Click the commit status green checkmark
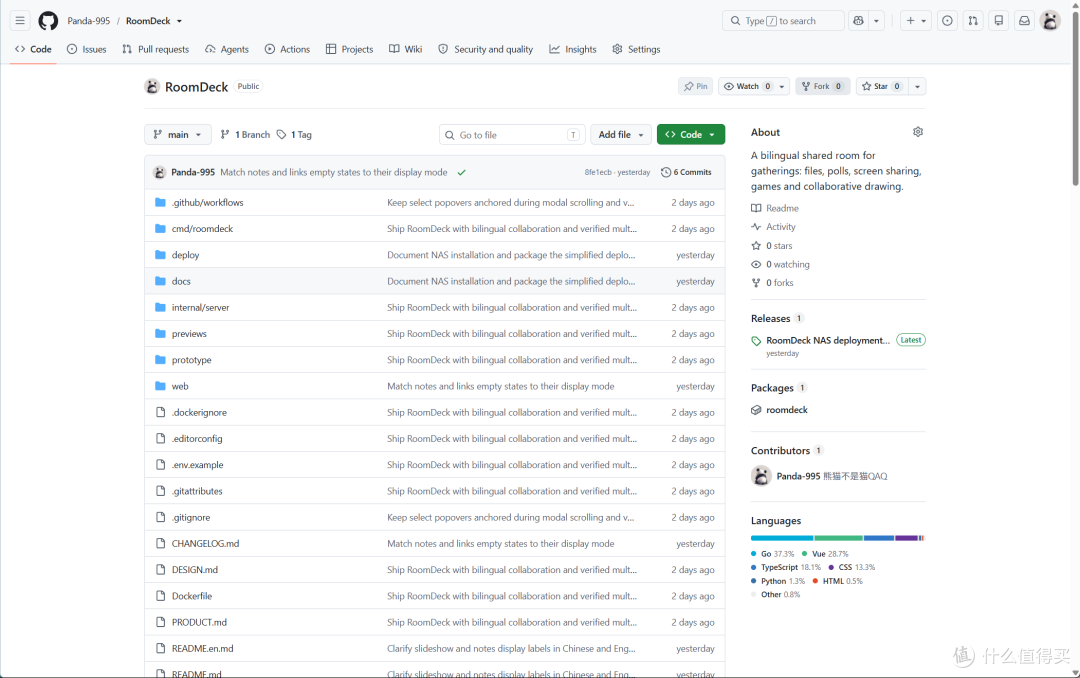The image size is (1080, 678). [x=461, y=172]
